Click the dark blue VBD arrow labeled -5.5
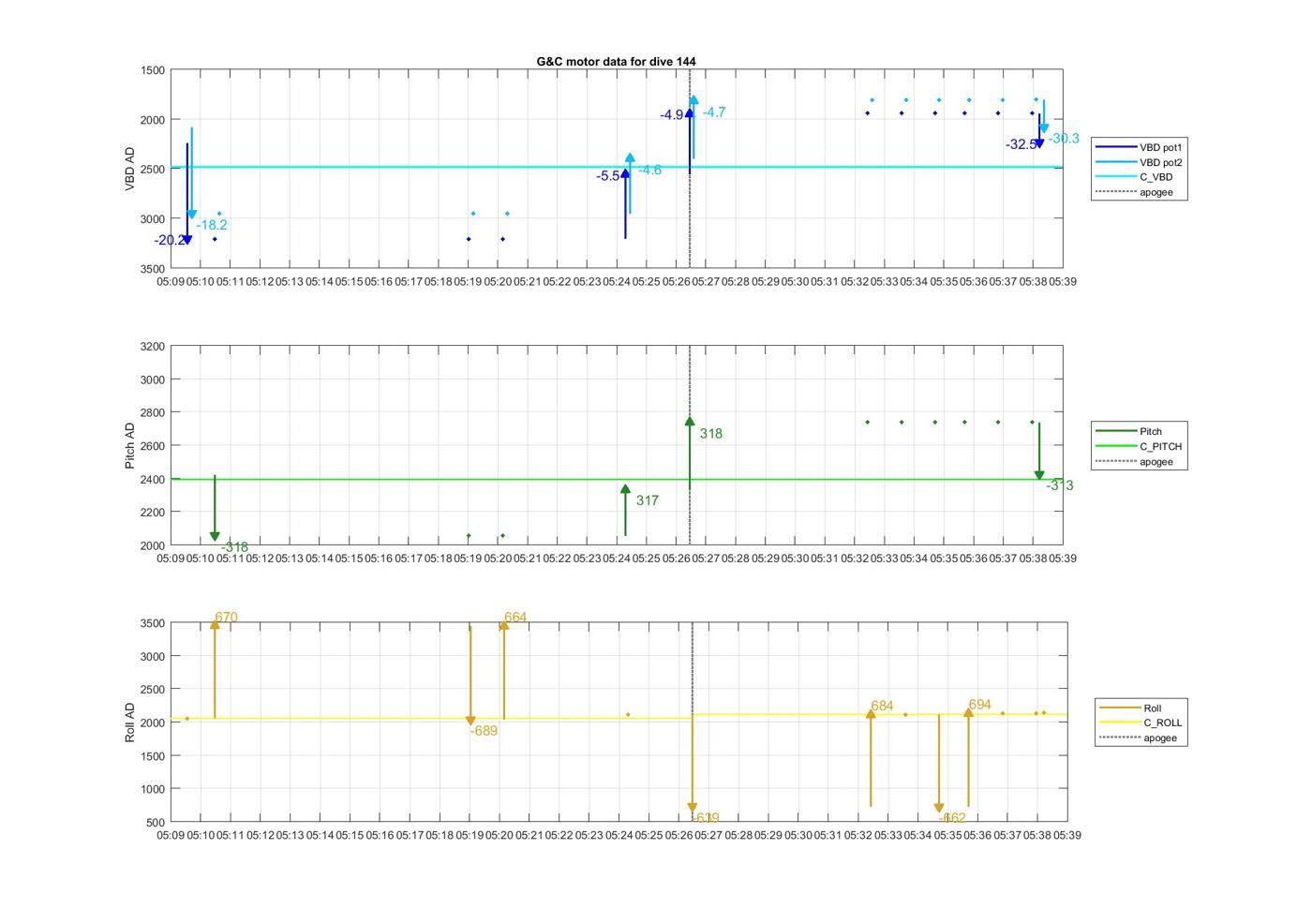 (625, 203)
